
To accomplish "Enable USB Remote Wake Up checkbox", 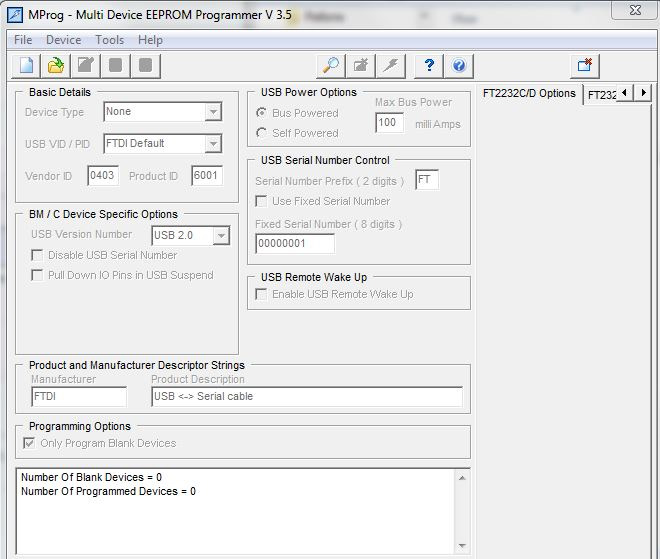I will pos(262,294).
